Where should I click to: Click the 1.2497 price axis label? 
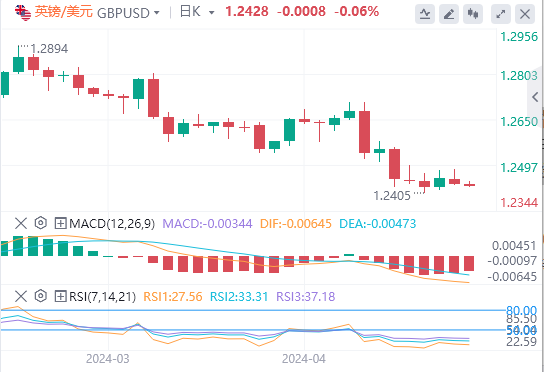tap(519, 168)
